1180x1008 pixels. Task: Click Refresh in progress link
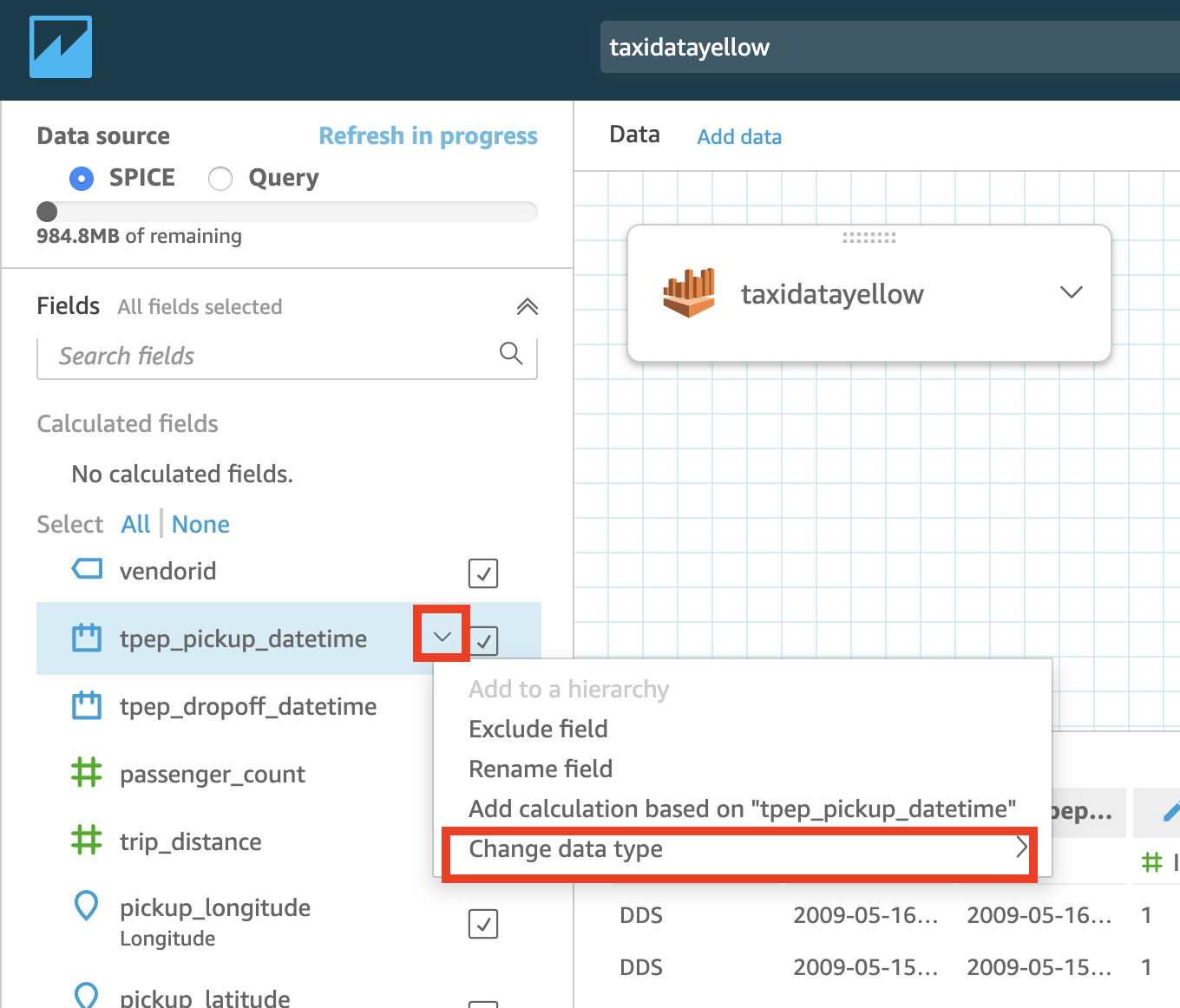(x=429, y=136)
